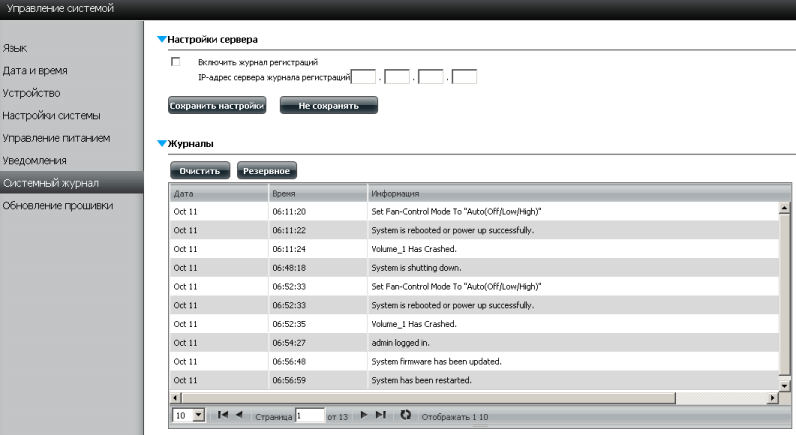The width and height of the screenshot is (796, 435).
Task: Open Настройки системы menu item
Action: pyautogui.click(x=51, y=115)
